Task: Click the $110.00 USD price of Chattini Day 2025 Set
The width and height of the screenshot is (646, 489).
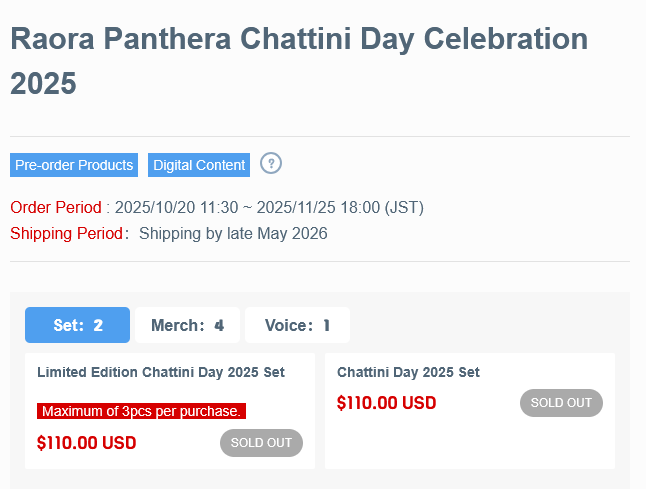Action: click(386, 403)
